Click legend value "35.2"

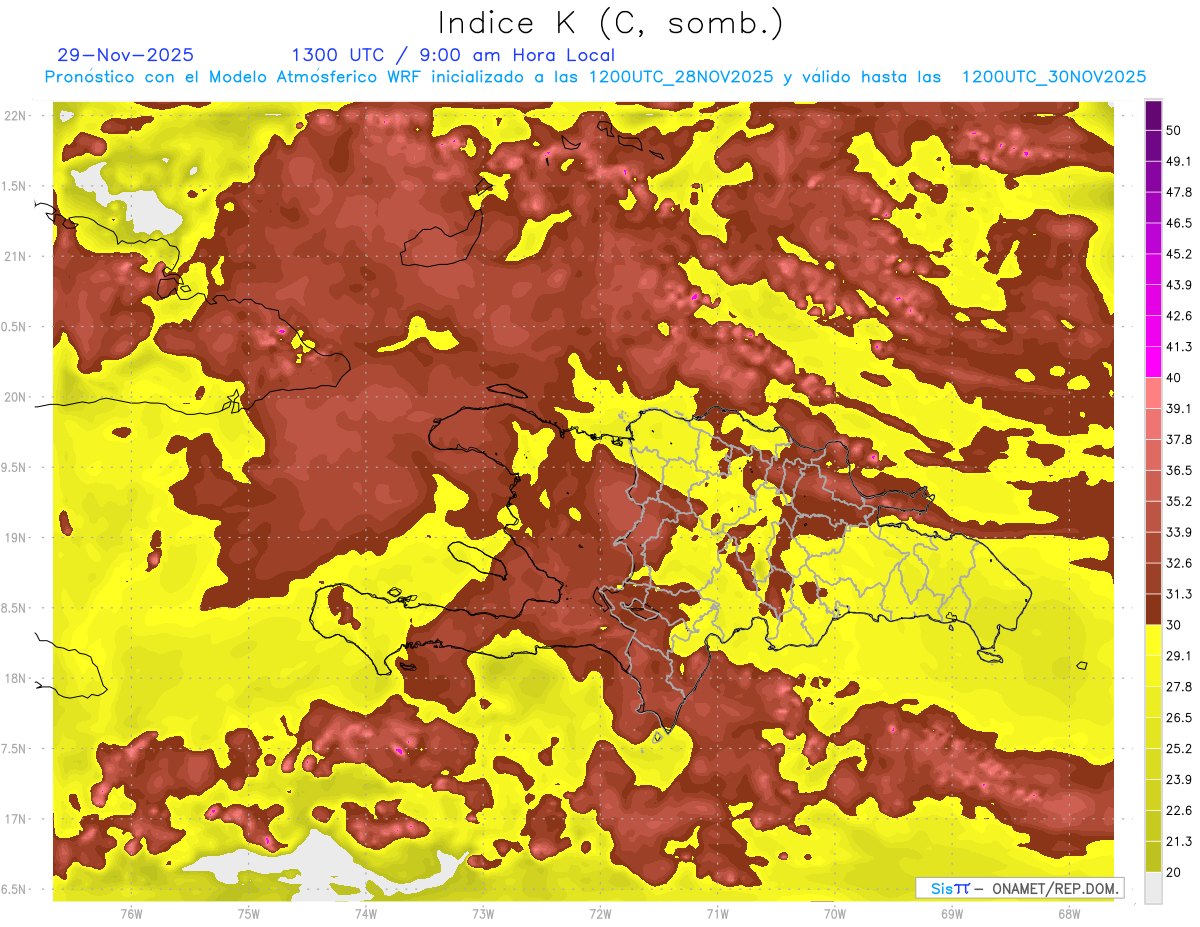(x=1178, y=501)
